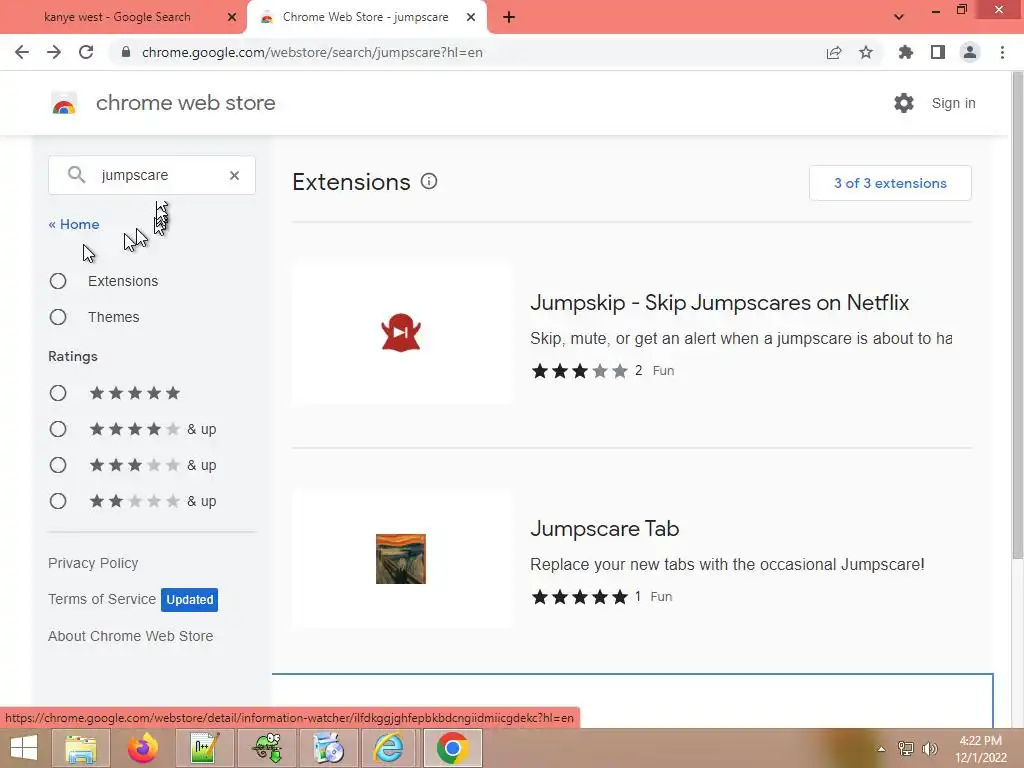Click the search magnifier icon
1024x768 pixels.
coord(76,174)
